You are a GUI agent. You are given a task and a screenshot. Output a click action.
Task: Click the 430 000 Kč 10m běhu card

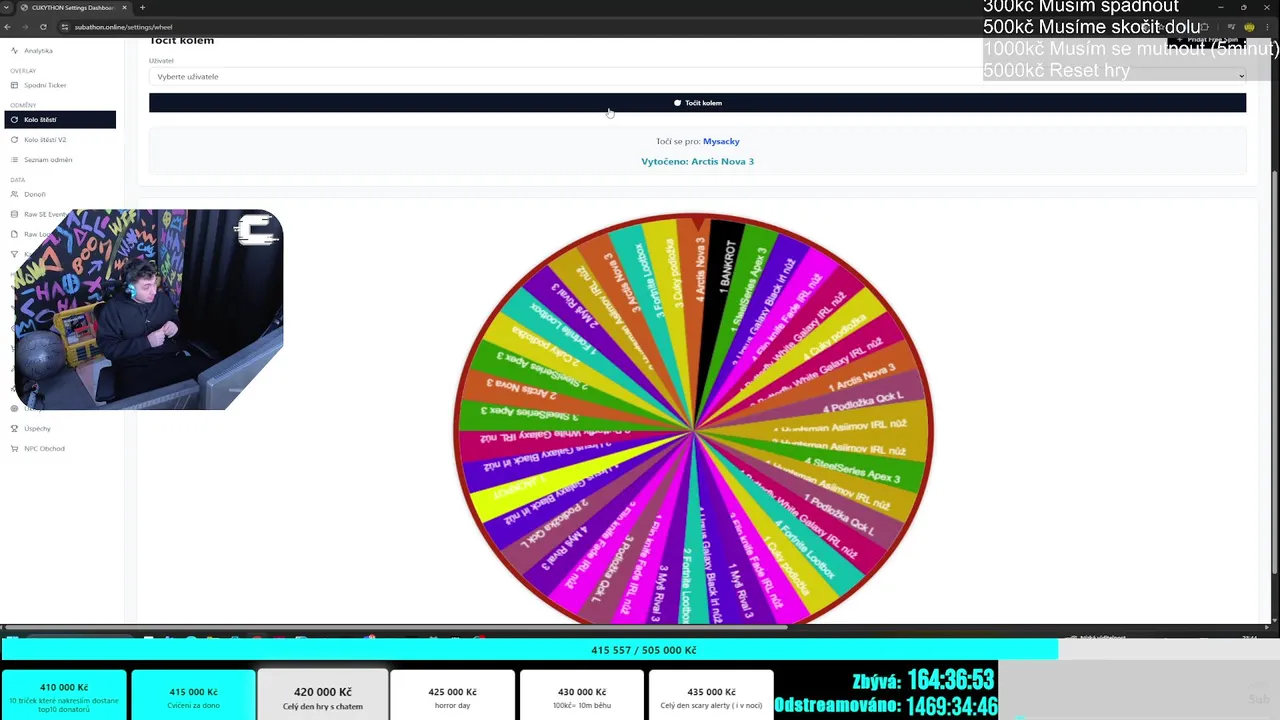(x=581, y=694)
